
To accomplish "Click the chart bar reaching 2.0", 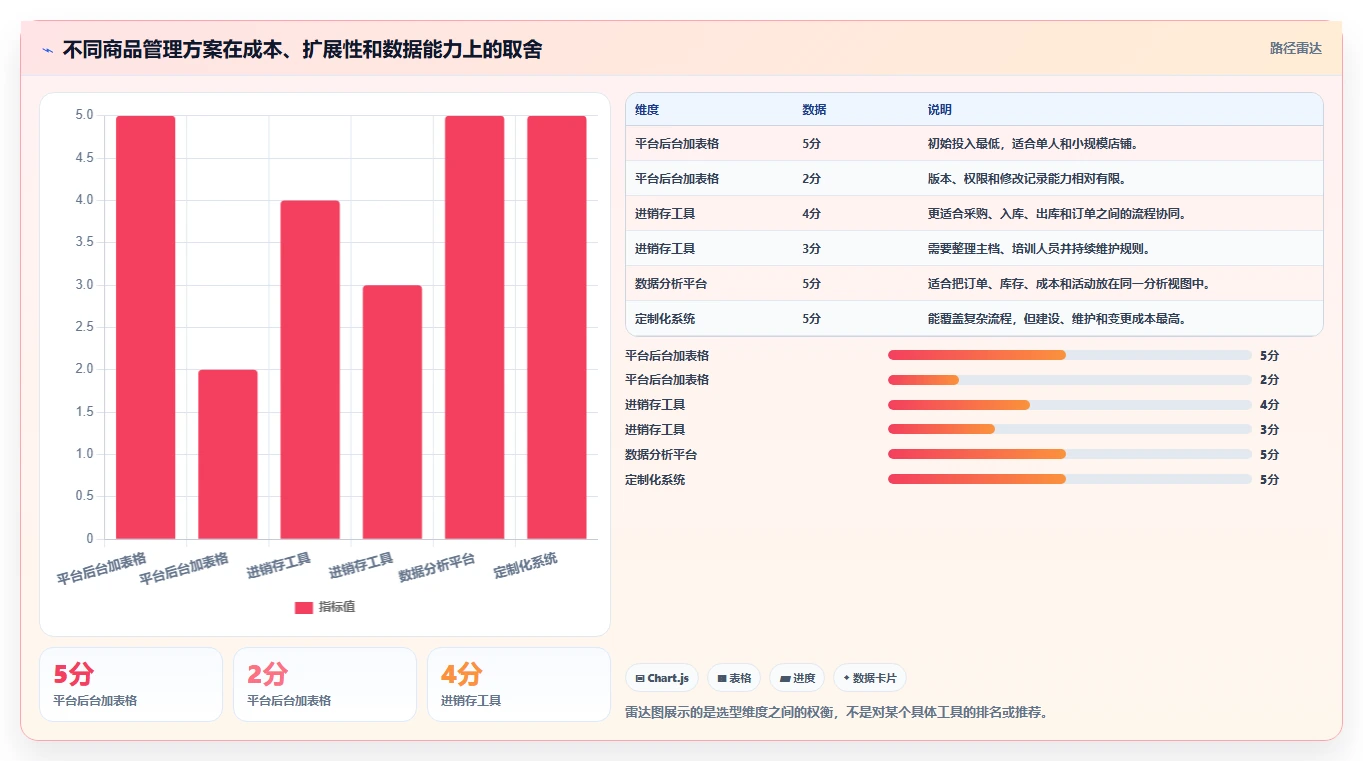I will (x=228, y=454).
